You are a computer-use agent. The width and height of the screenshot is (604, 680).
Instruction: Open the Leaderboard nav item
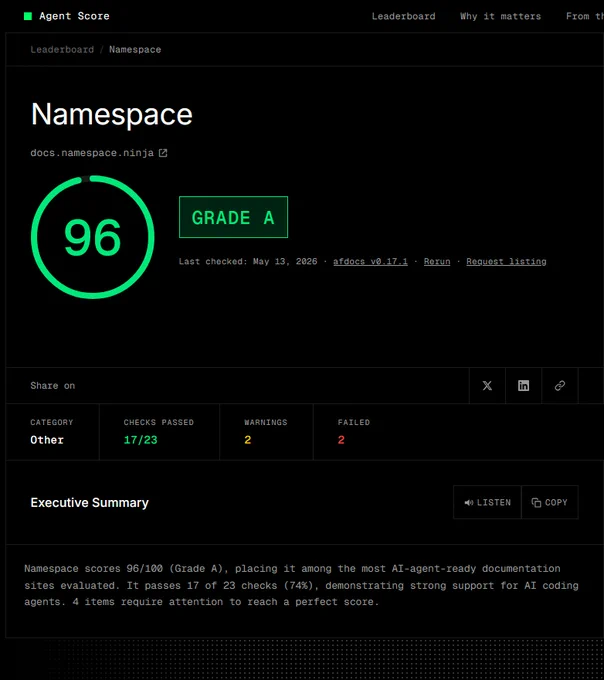click(x=403, y=16)
